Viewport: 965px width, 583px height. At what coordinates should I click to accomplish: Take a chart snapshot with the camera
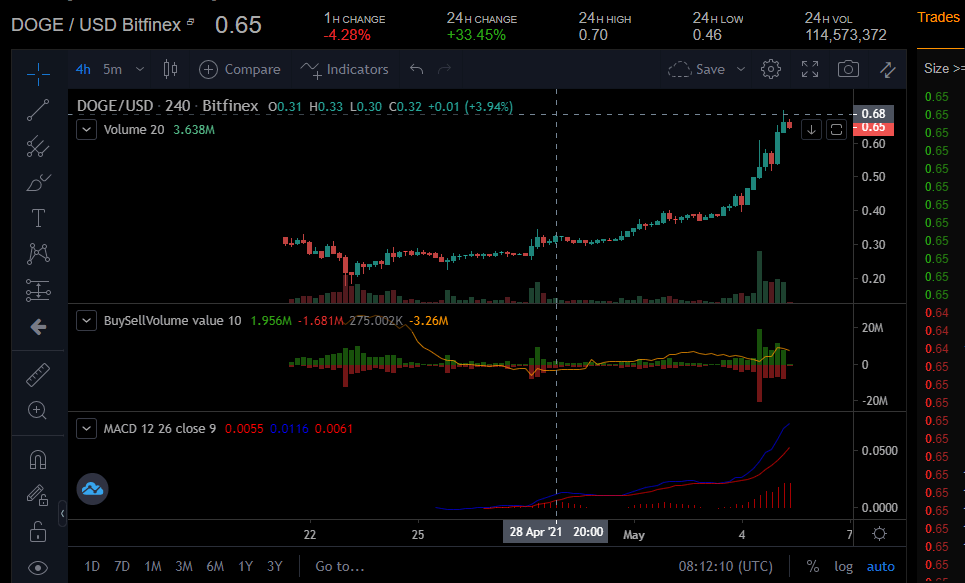pos(848,69)
